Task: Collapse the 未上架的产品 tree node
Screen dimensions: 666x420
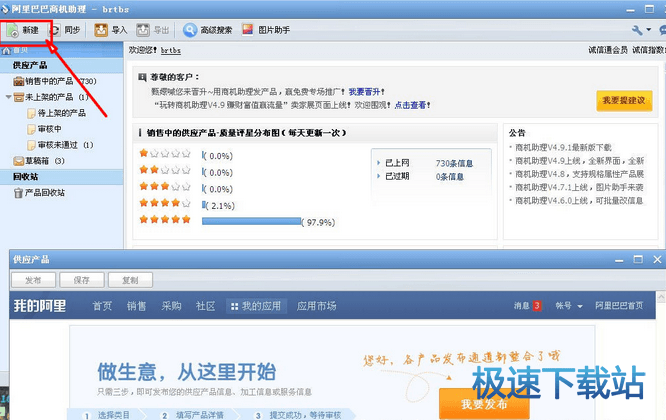Action: click(8, 97)
